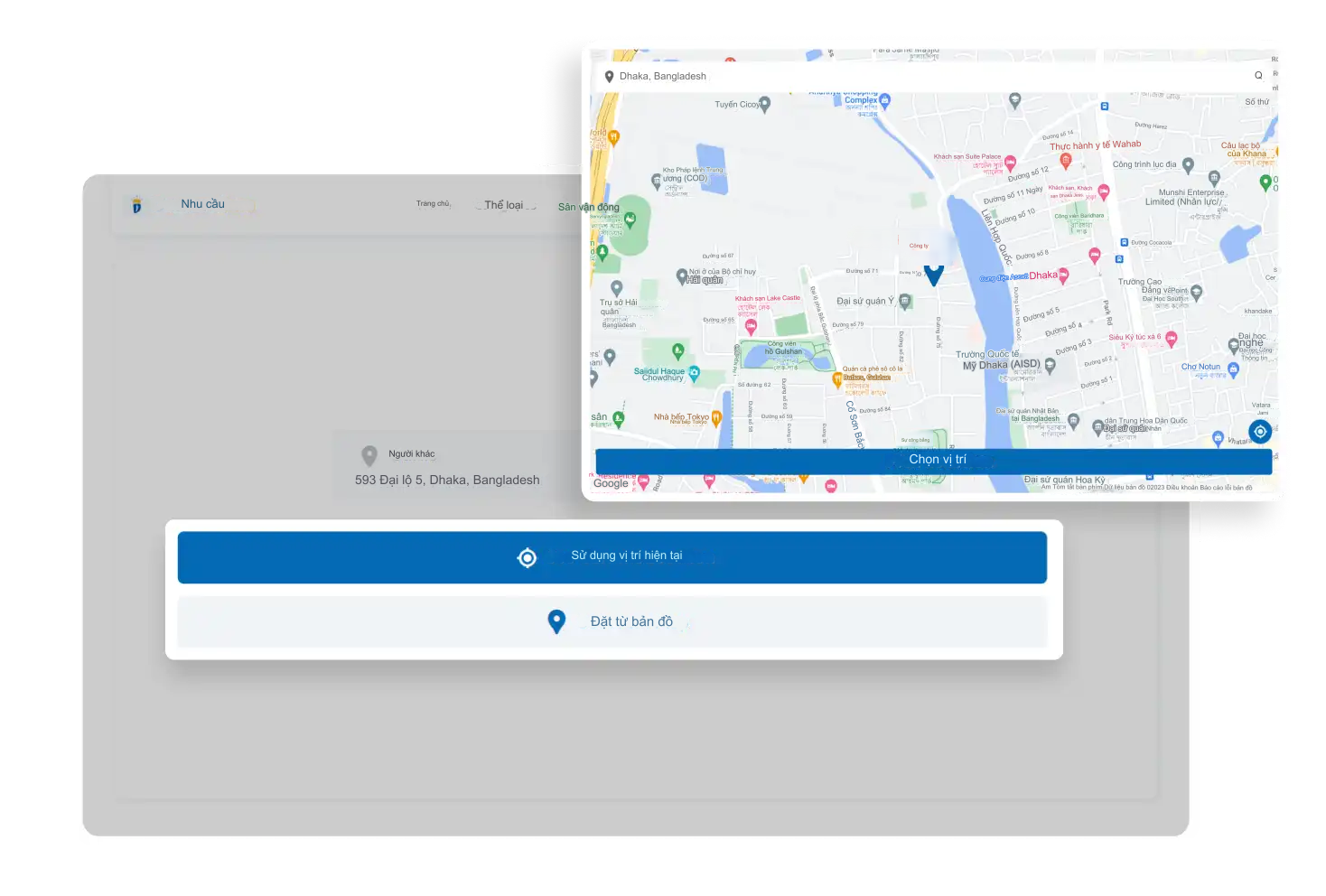Click the target icon in current location button
Viewport: 1326px width, 896px height.
tap(527, 558)
